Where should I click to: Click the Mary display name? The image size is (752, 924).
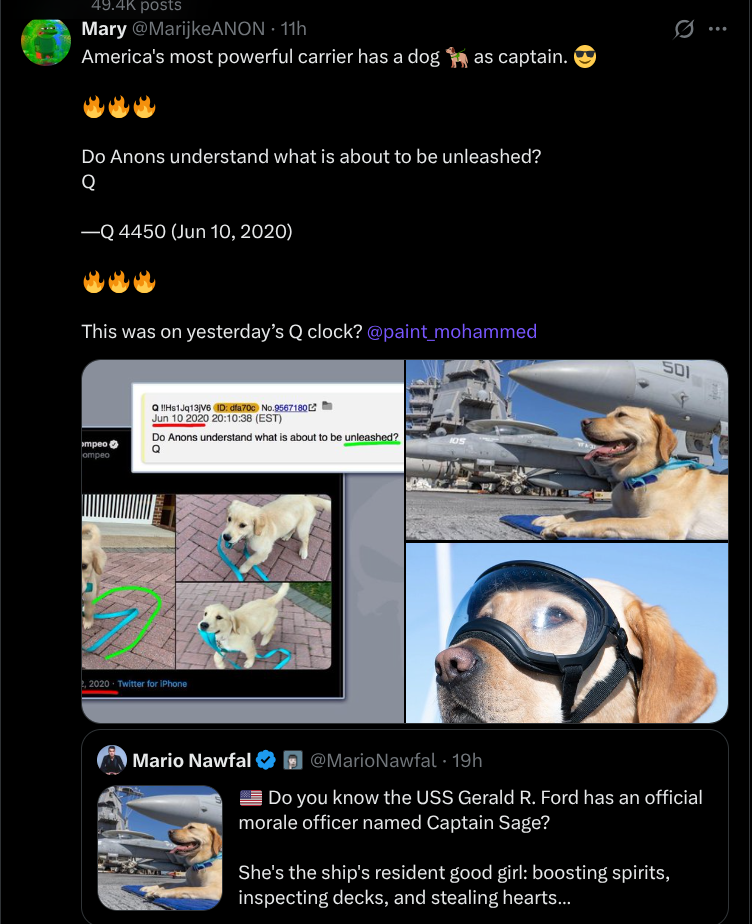tap(104, 28)
